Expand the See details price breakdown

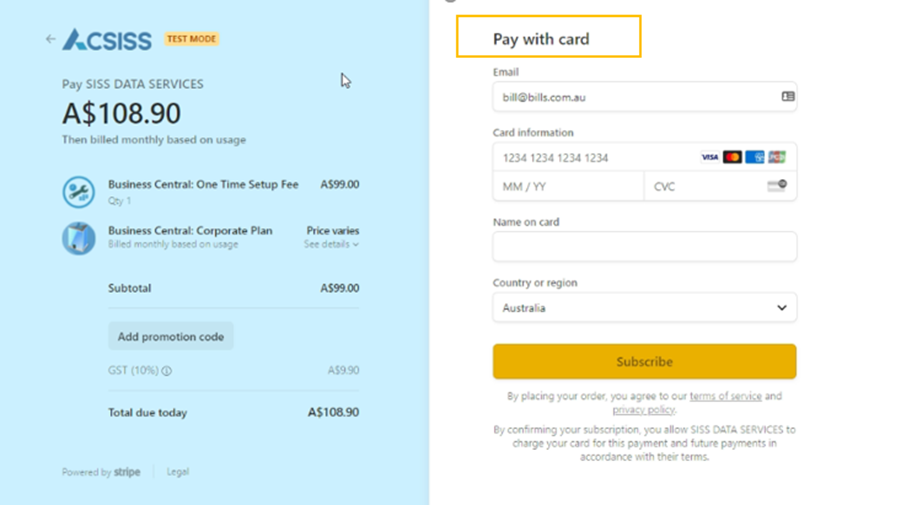331,244
